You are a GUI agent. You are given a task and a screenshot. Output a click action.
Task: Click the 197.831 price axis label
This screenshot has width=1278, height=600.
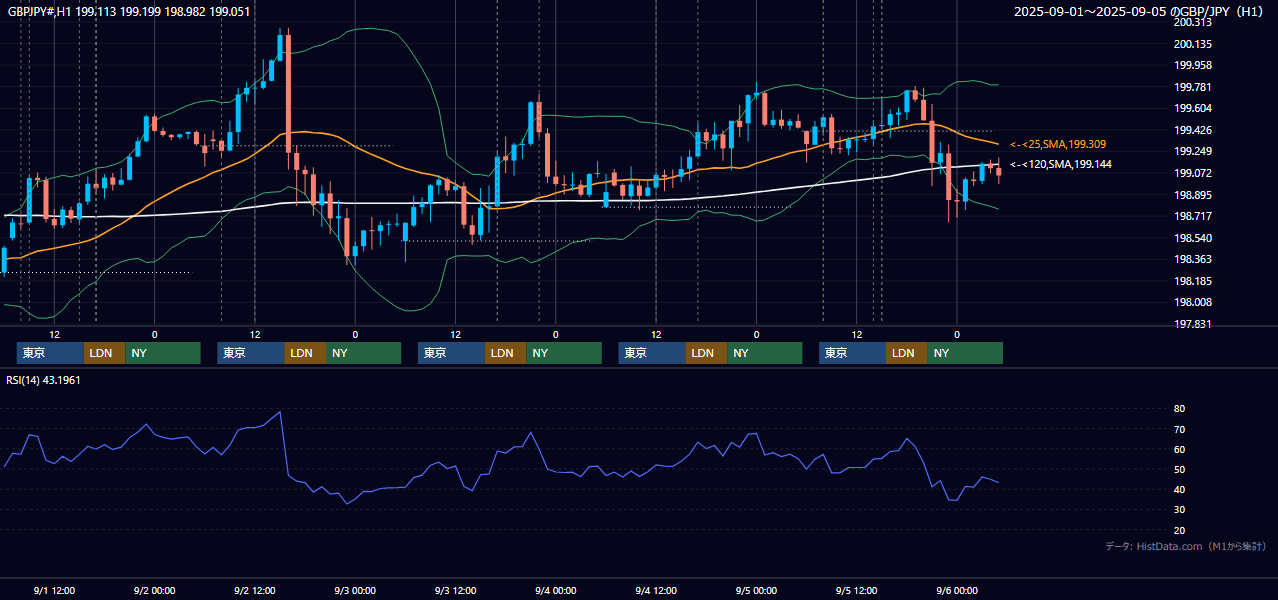coord(1193,324)
